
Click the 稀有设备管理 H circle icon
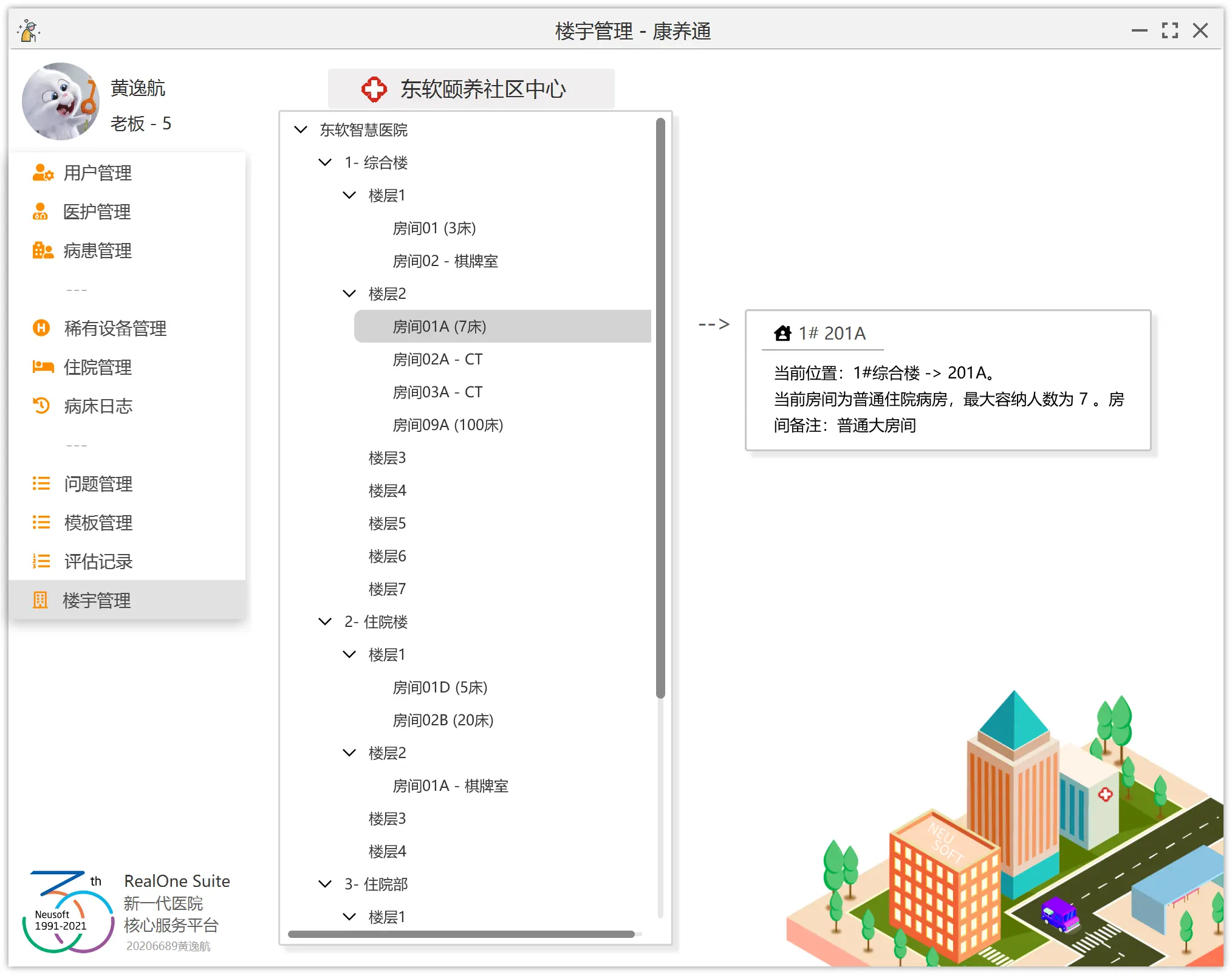[41, 329]
